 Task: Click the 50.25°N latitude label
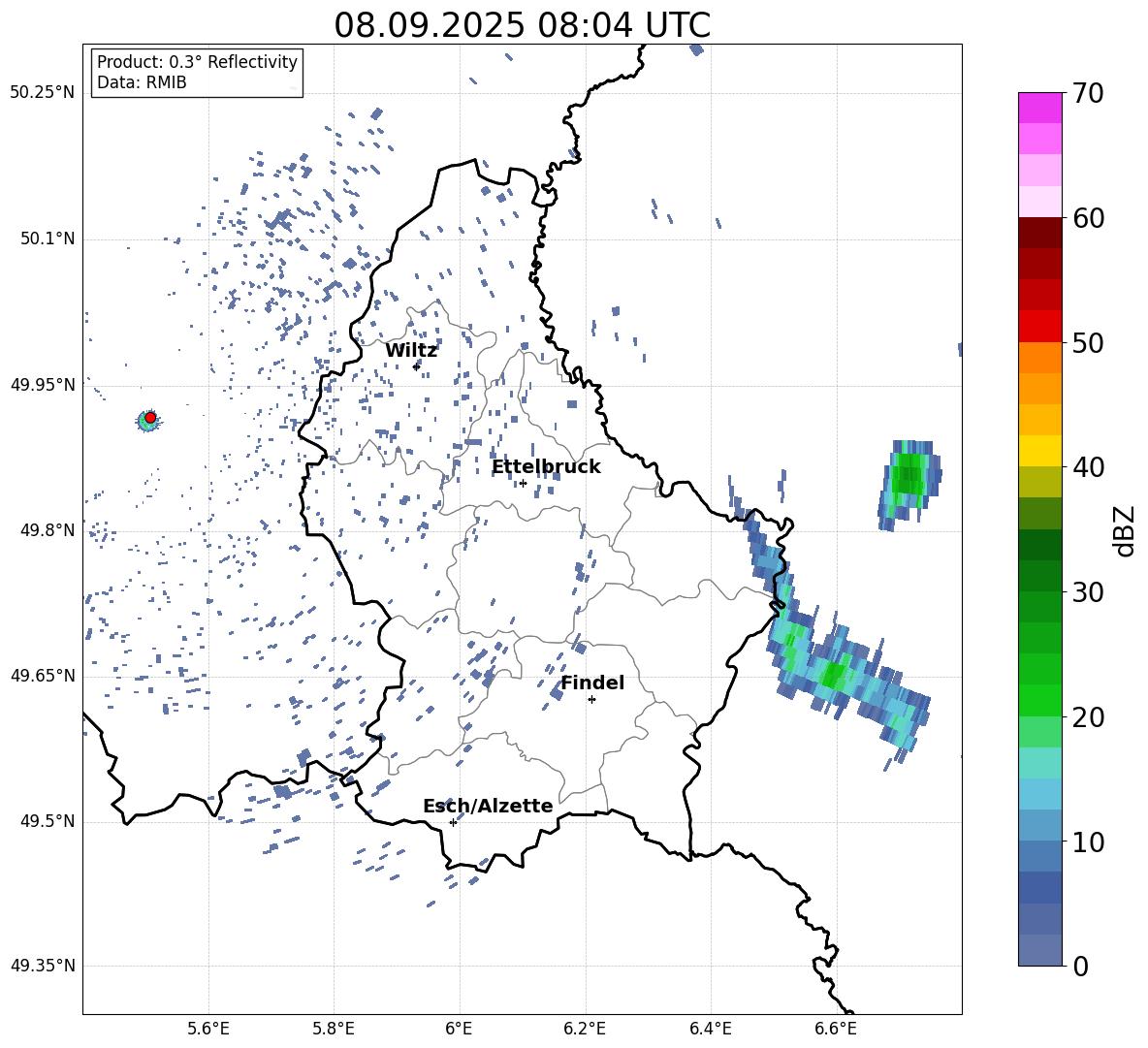click(x=43, y=92)
